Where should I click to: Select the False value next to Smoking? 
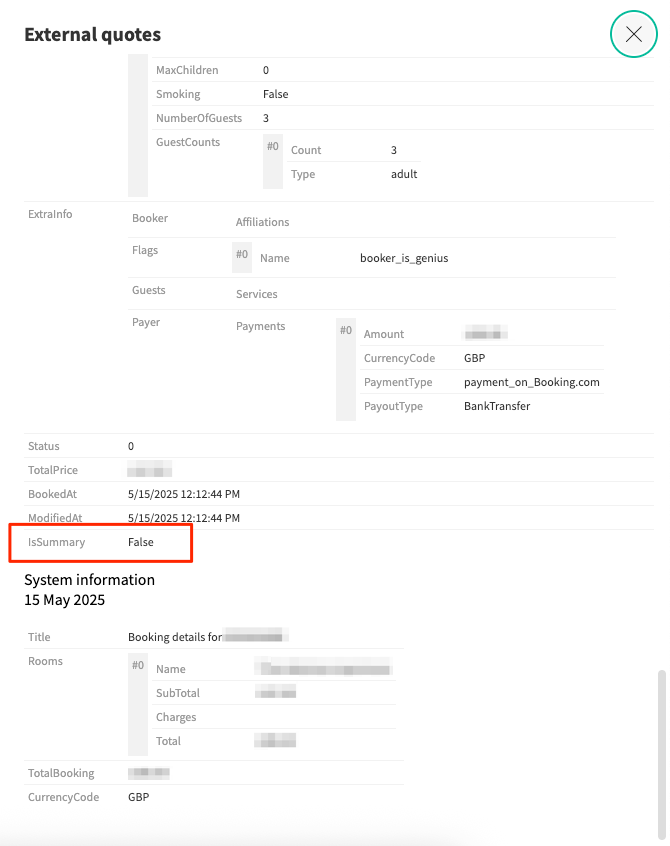coord(275,94)
